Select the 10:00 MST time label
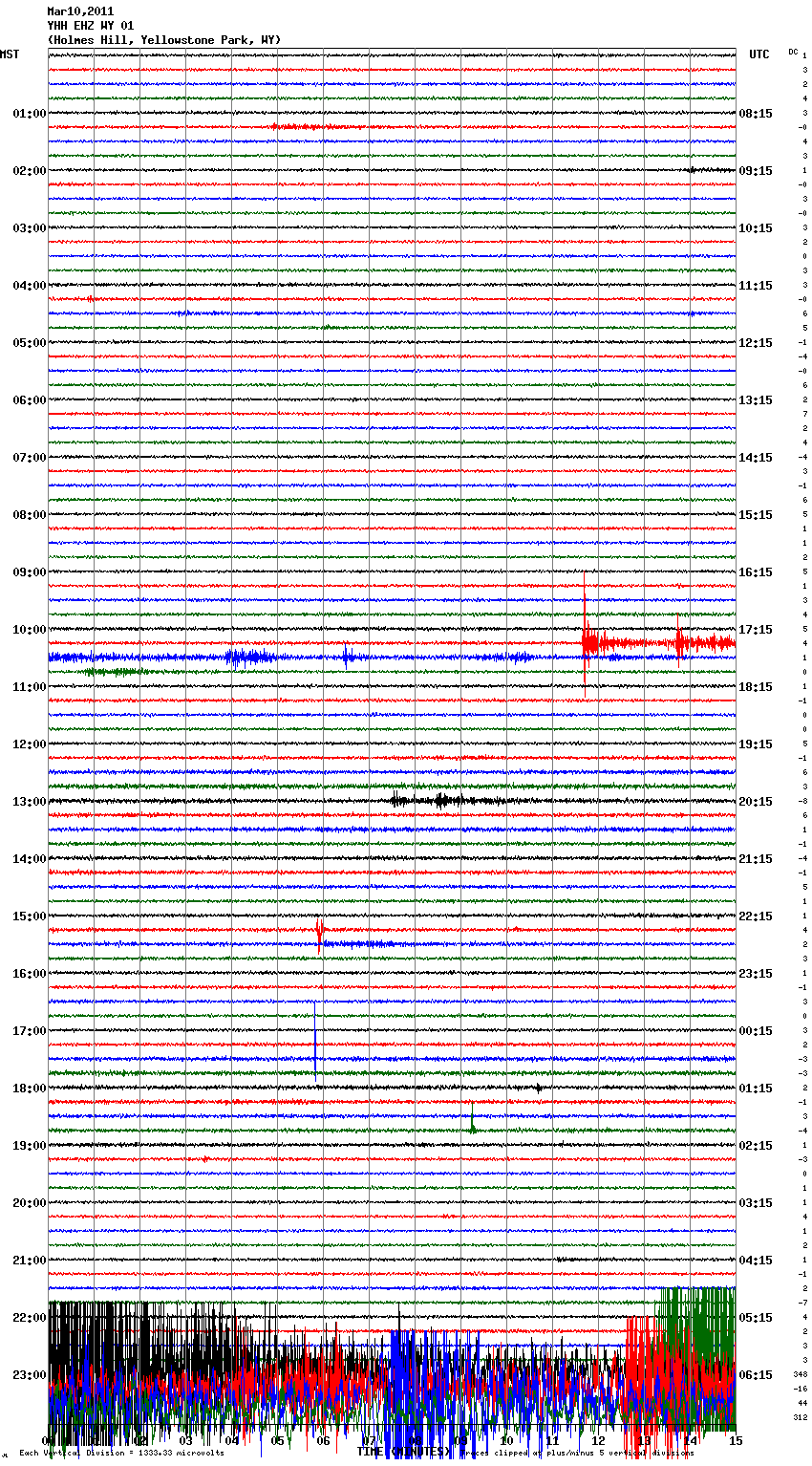This screenshot has height=1466, width=812. 30,630
